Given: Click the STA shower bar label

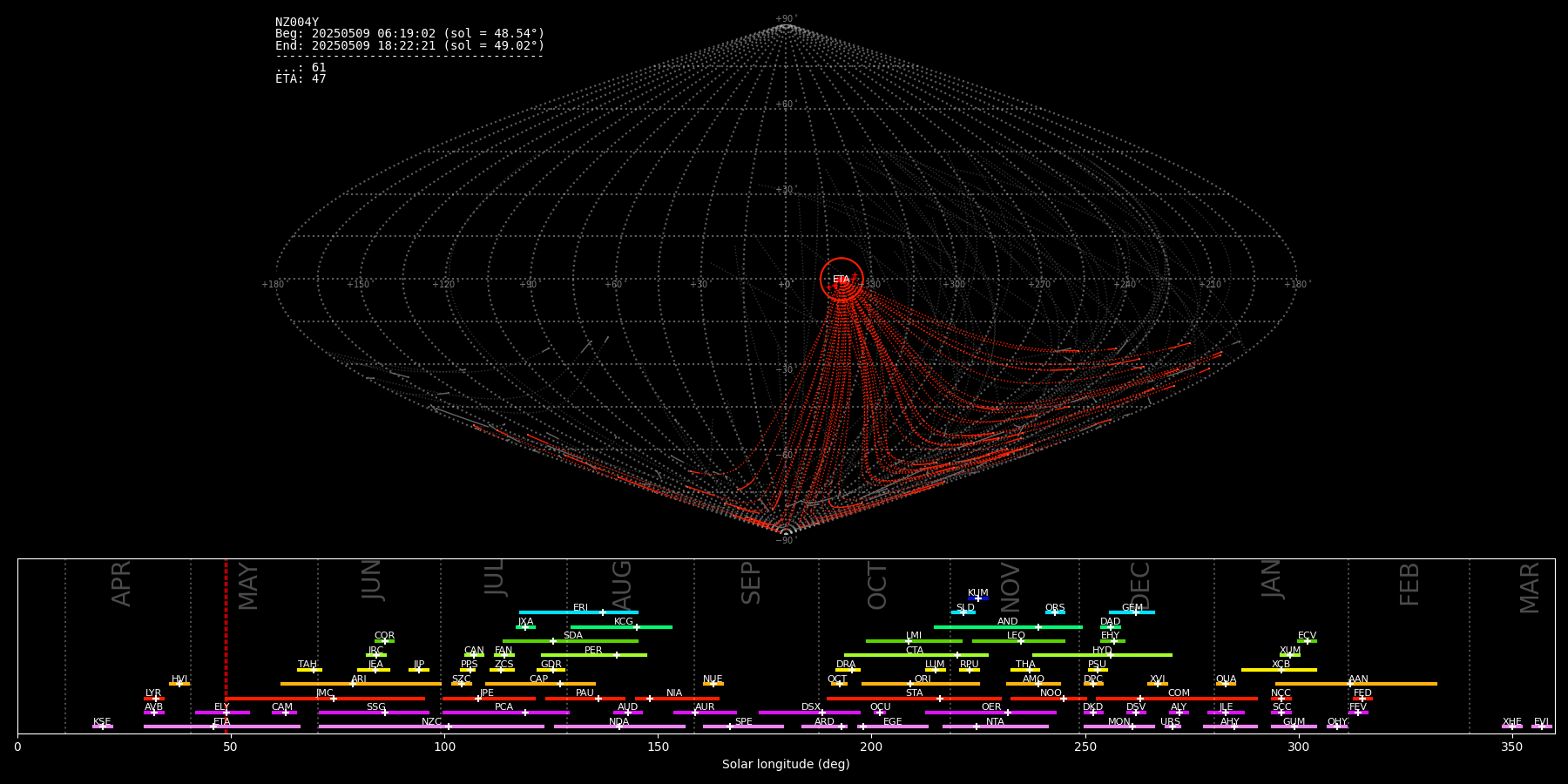Looking at the screenshot, I should 914,693.
